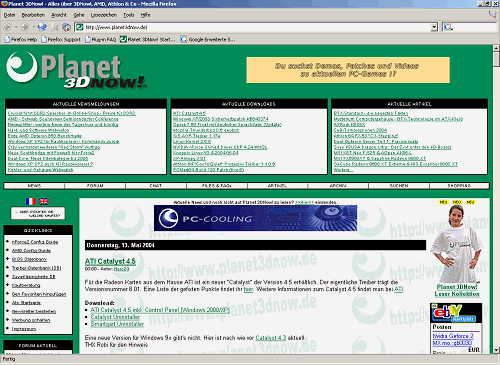Click the Catalyst Uninstaller download link
Viewport: 500px width, 365px height.
click(115, 317)
